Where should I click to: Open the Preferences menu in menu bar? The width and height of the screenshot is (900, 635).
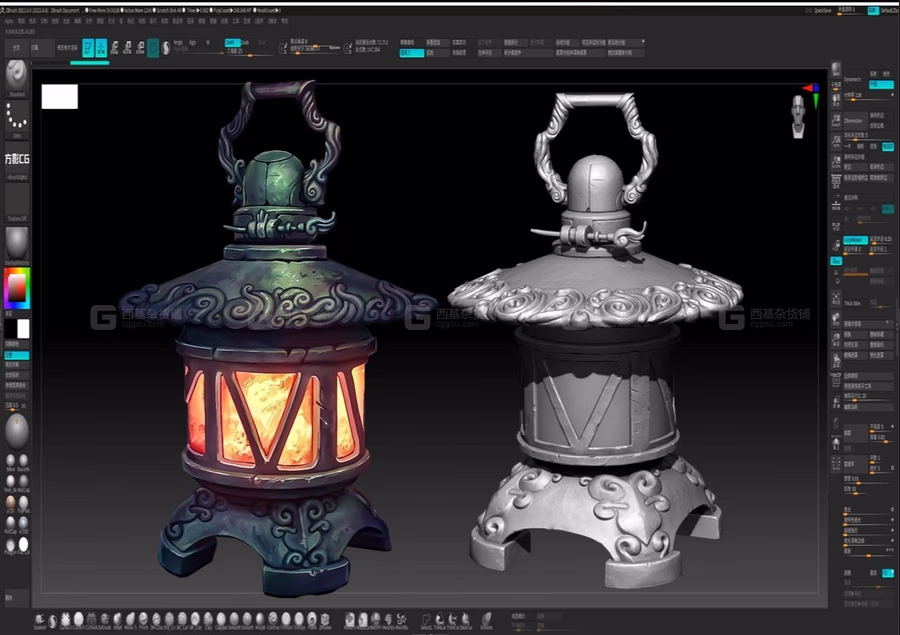177,21
